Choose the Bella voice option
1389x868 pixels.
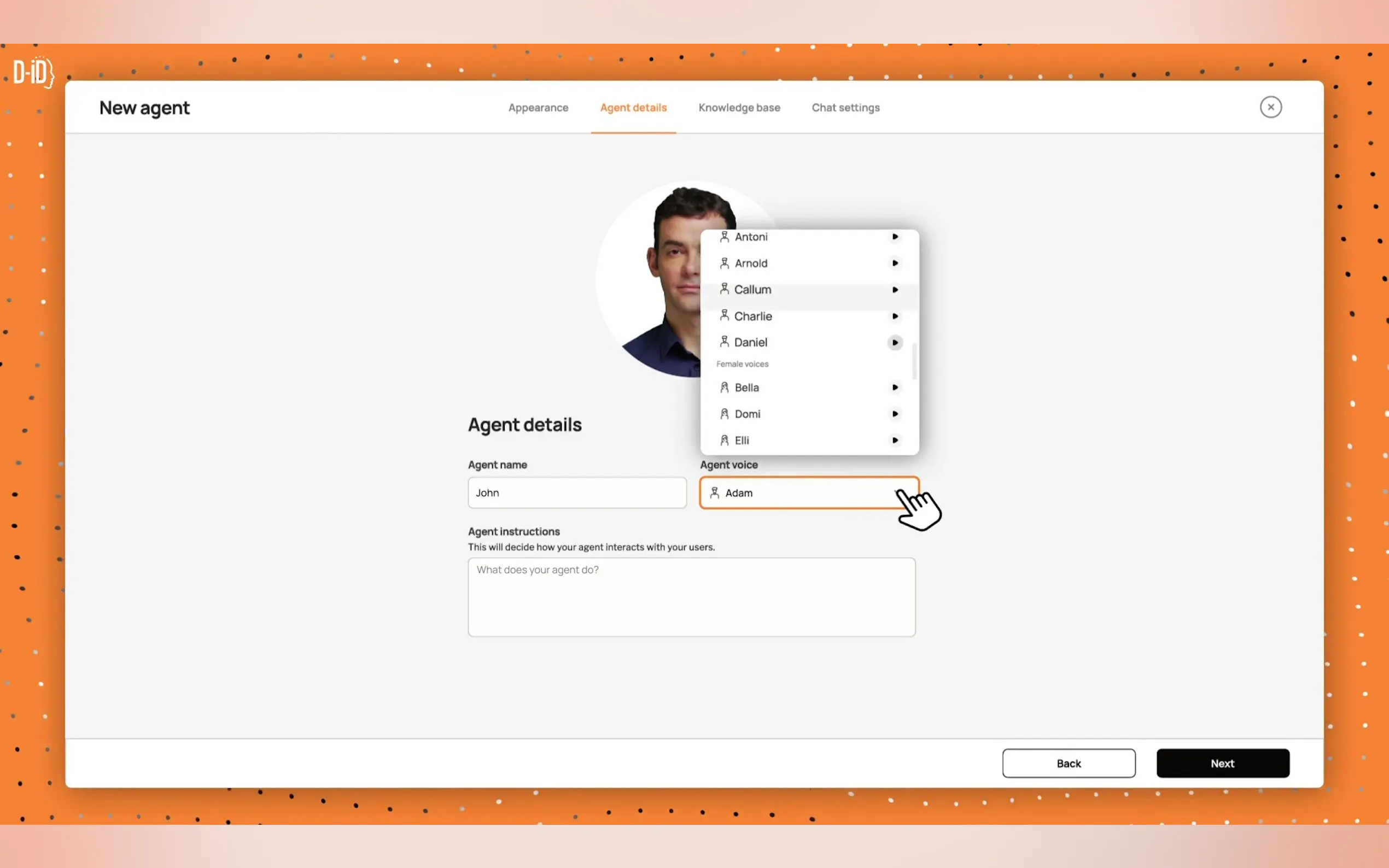point(746,388)
